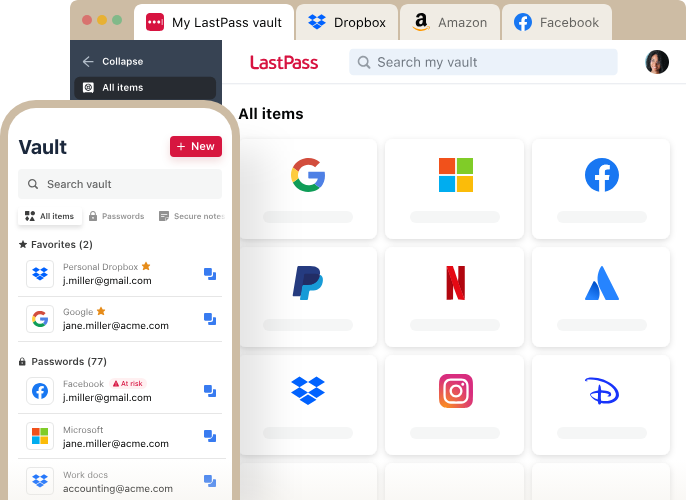Select the Passwords filter tab
The image size is (686, 500).
tap(115, 216)
